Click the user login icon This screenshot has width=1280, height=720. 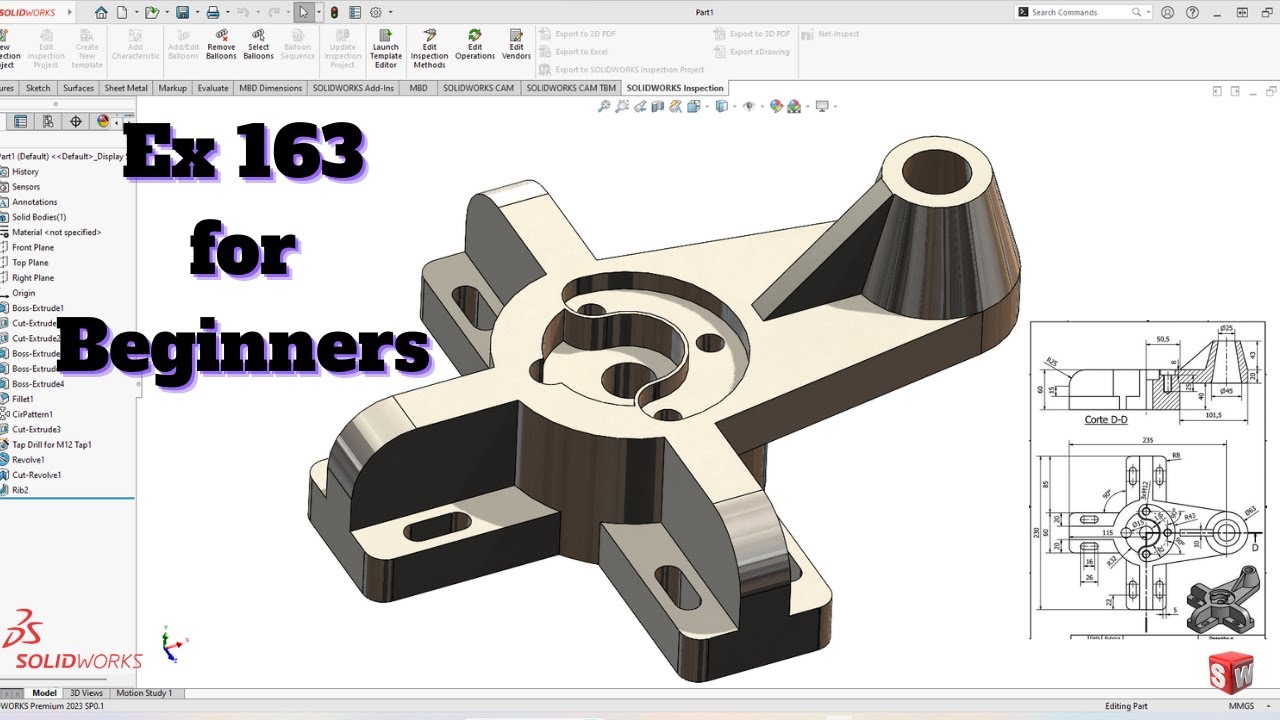pos(1168,12)
